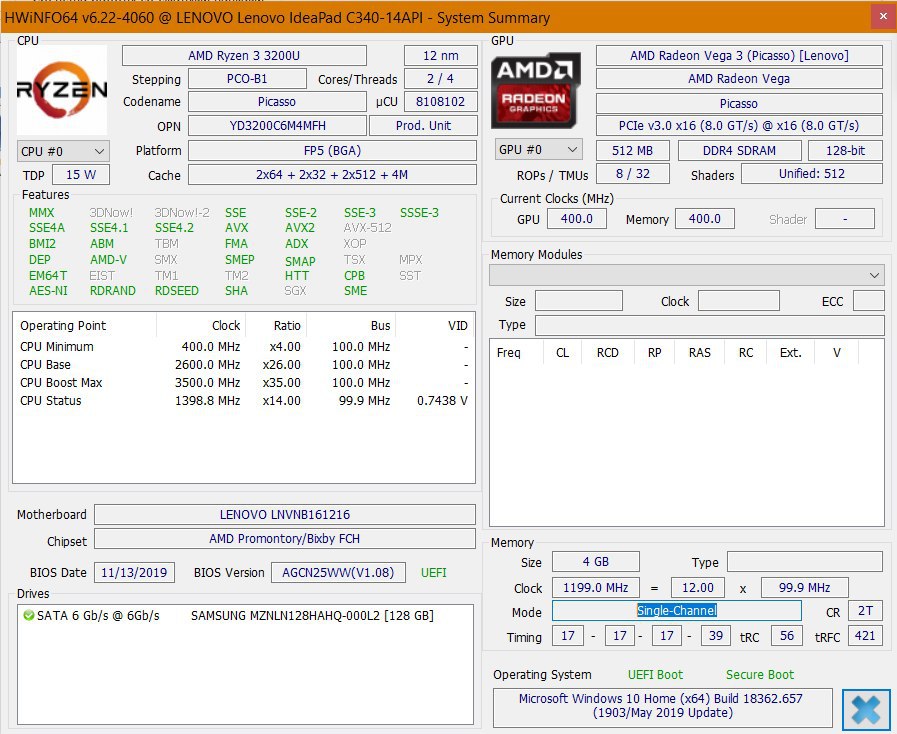Select the CPU Base row
897x734 pixels.
(244, 364)
